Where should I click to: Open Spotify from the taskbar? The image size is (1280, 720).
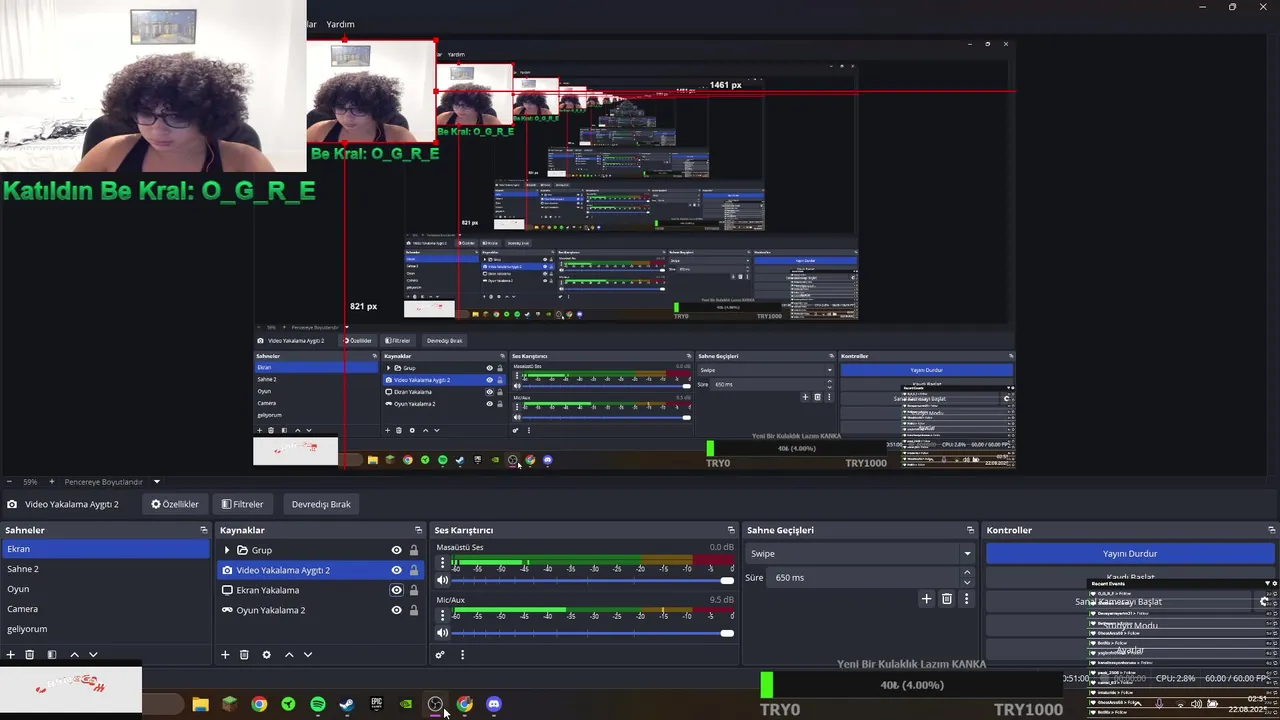tap(317, 704)
